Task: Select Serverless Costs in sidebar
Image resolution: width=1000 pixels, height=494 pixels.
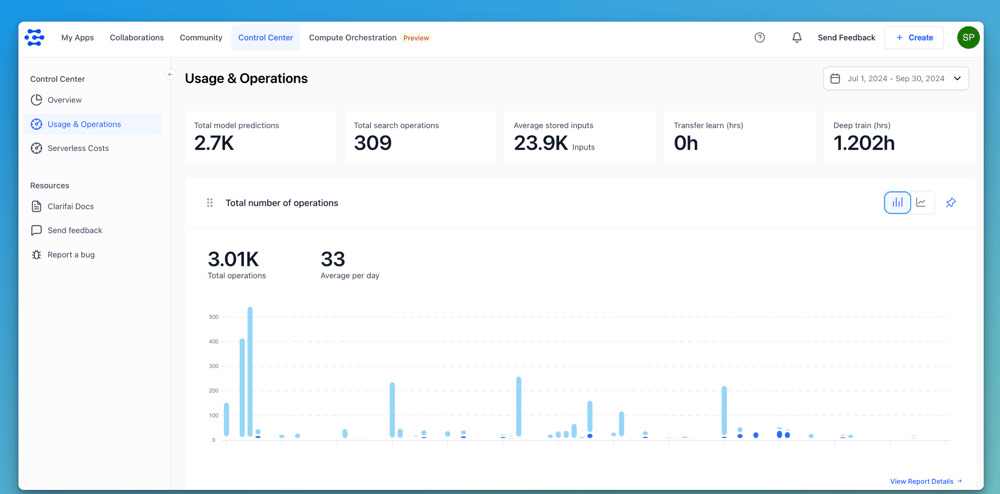Action: tap(78, 148)
